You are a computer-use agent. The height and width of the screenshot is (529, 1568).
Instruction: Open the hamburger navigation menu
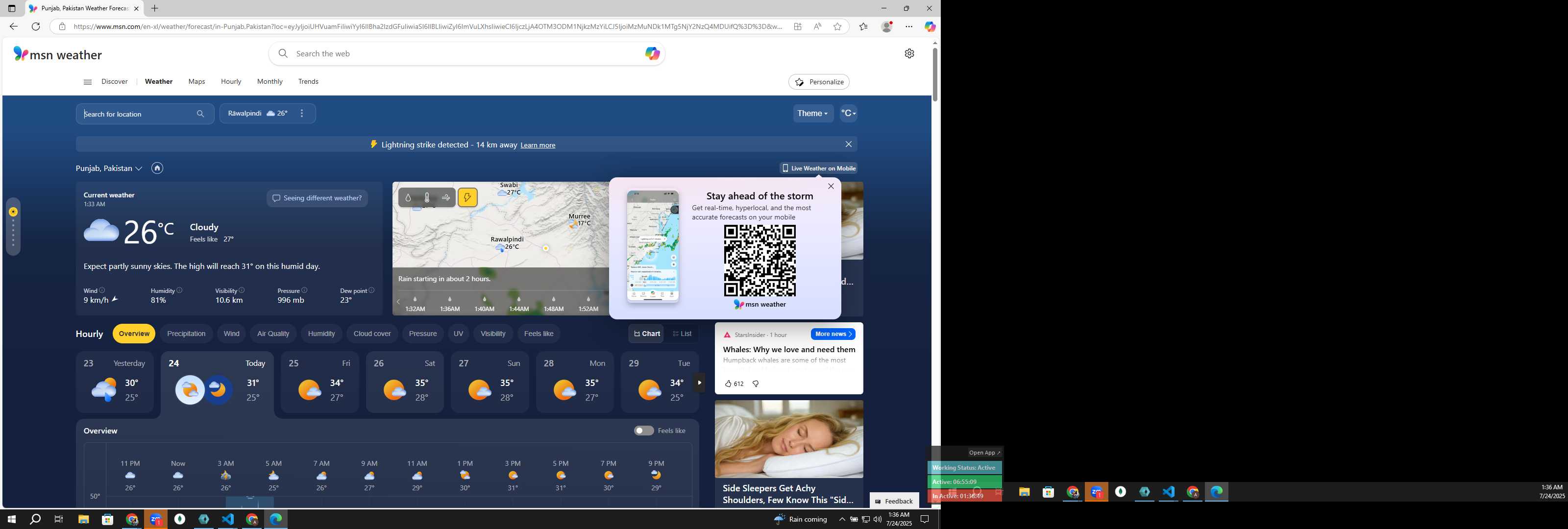(87, 82)
